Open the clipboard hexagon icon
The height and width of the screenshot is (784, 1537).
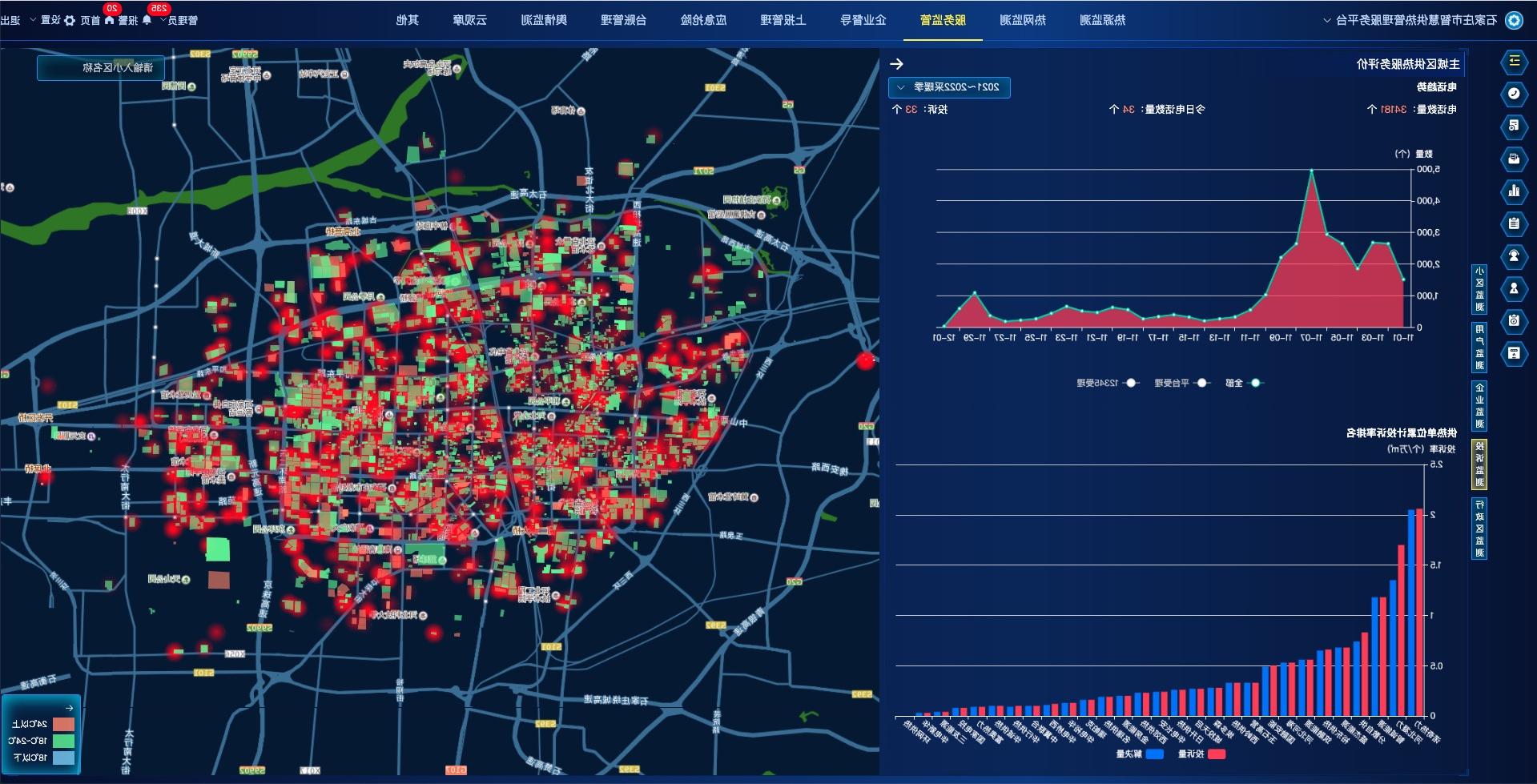tap(1514, 223)
